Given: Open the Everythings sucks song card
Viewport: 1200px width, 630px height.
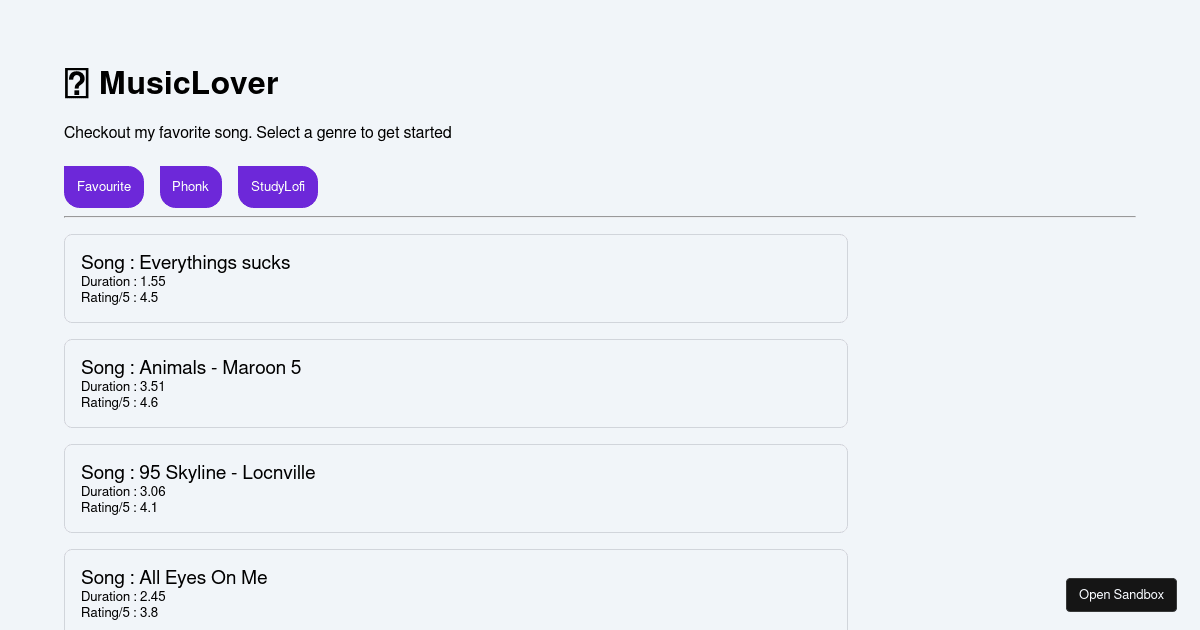Looking at the screenshot, I should (456, 278).
